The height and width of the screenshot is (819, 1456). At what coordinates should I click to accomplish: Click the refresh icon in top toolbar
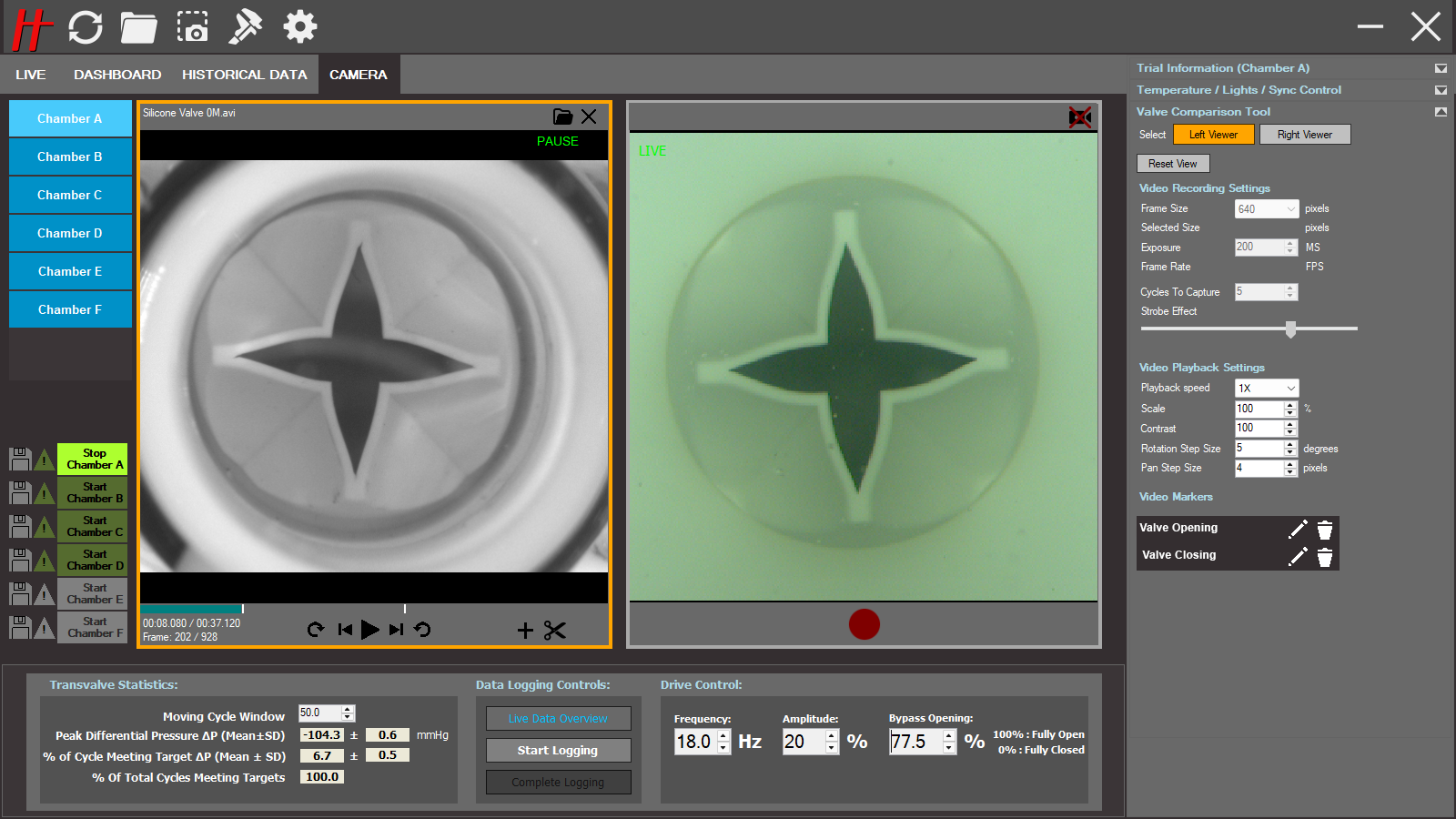86,27
